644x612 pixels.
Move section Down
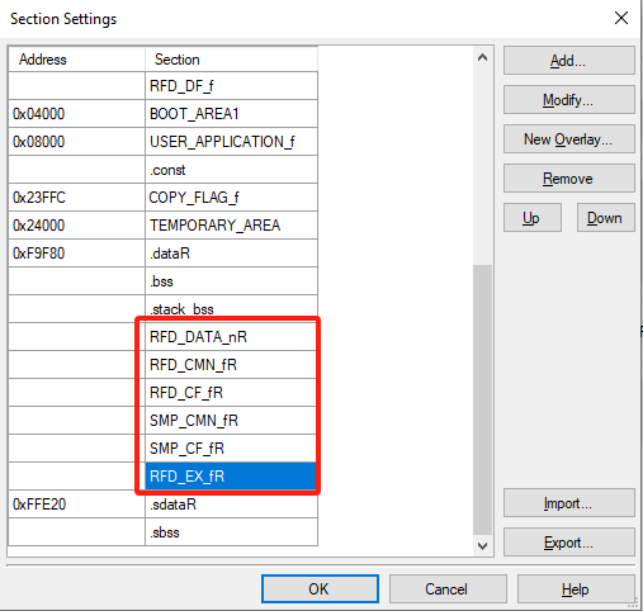tap(605, 218)
